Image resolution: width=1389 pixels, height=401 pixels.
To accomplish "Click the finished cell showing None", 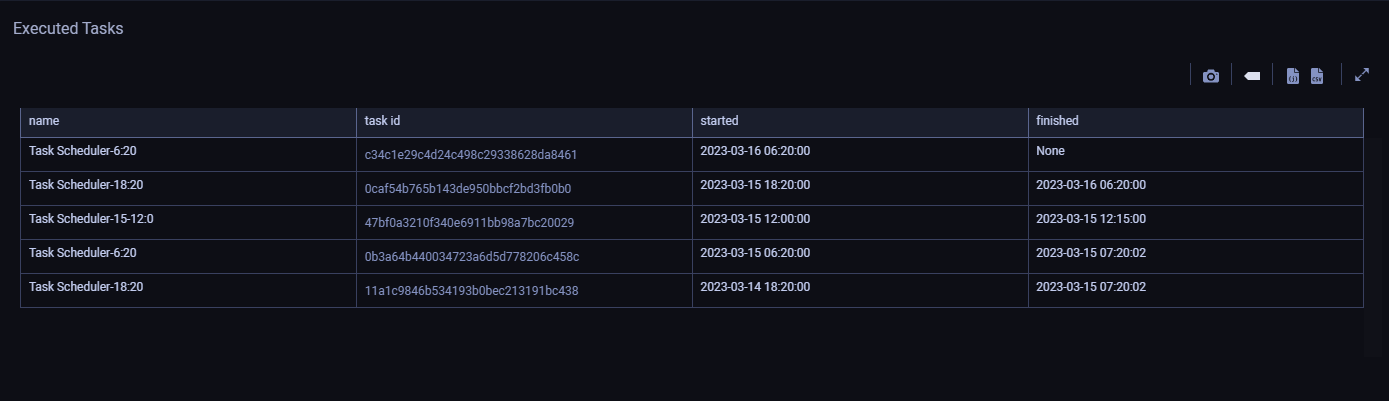I will coord(1050,151).
